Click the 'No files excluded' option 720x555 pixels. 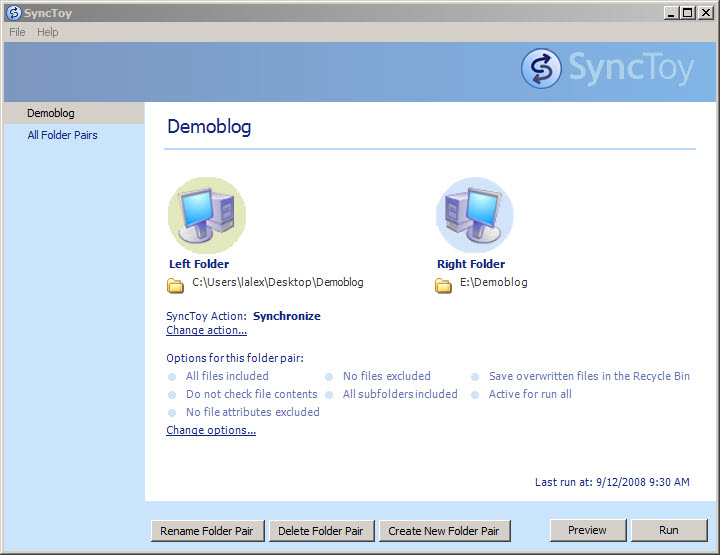click(387, 376)
